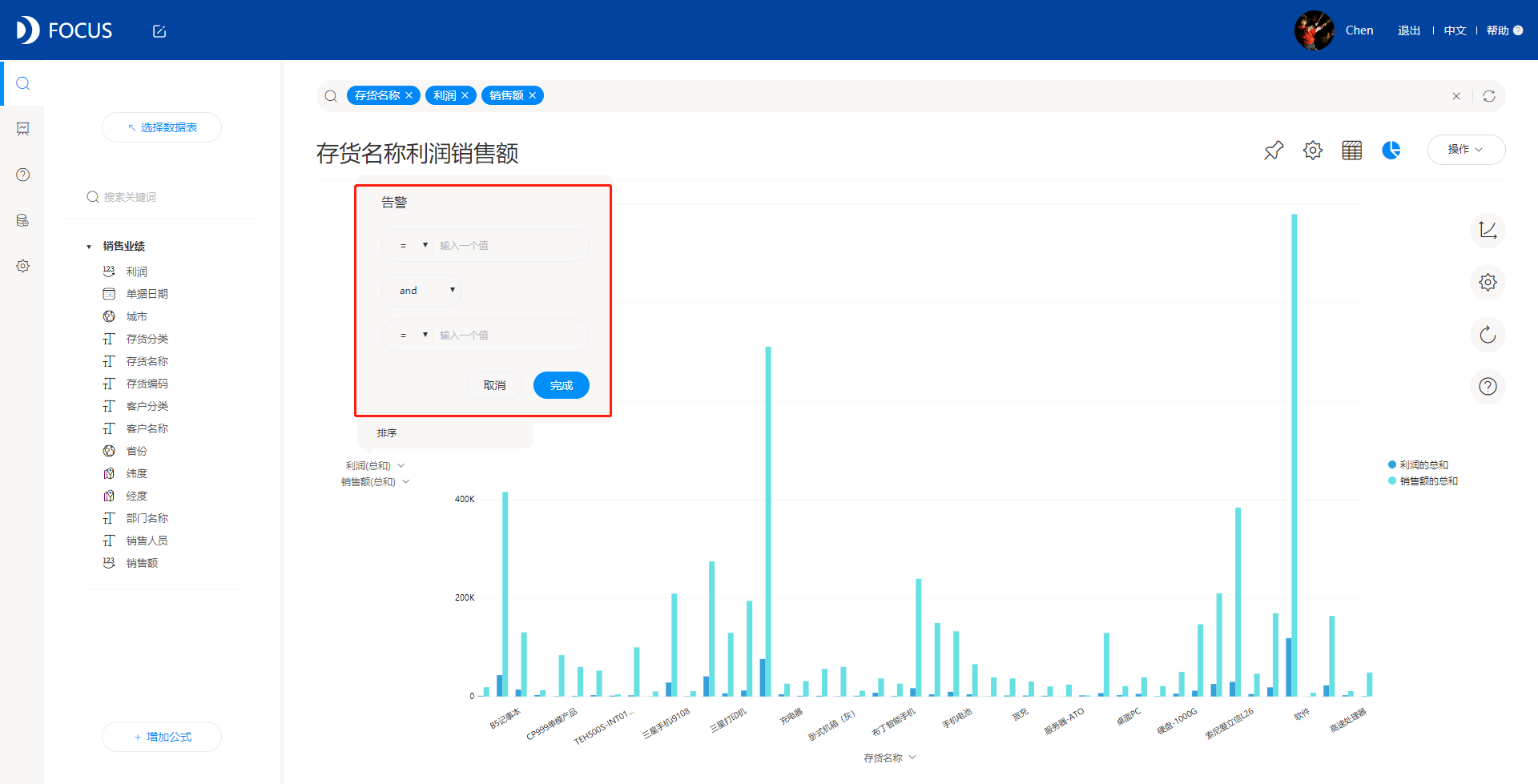Pin the chart with the pushpin icon
This screenshot has height=784, width=1538.
point(1274,150)
